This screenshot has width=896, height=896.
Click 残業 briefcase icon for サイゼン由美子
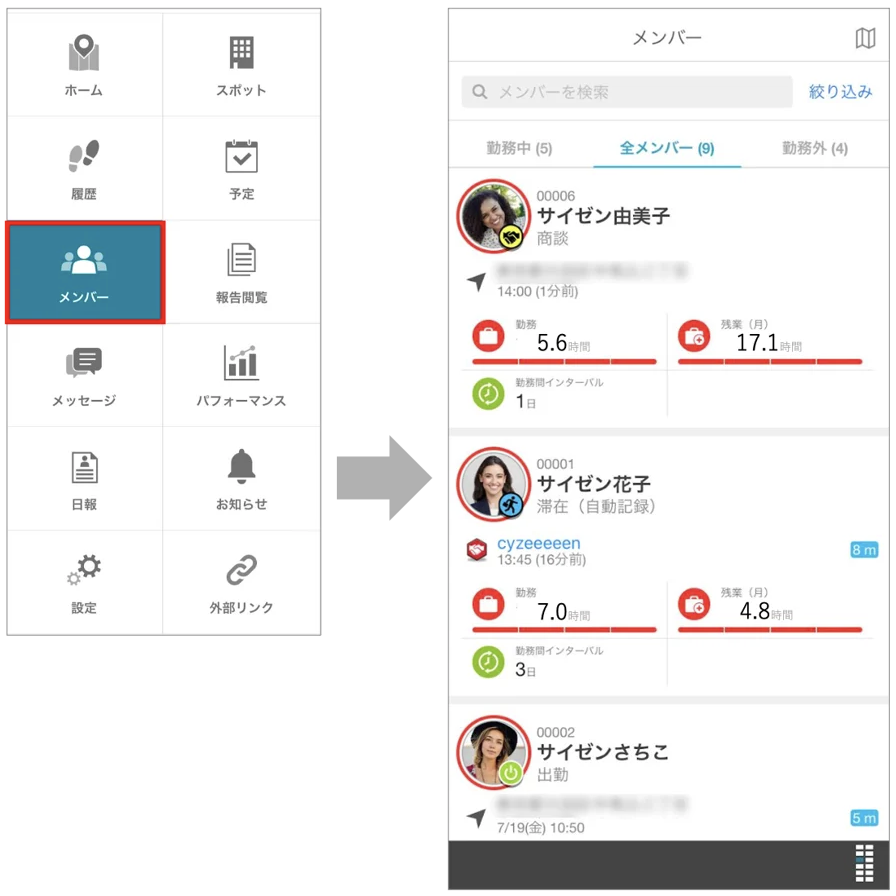point(694,335)
